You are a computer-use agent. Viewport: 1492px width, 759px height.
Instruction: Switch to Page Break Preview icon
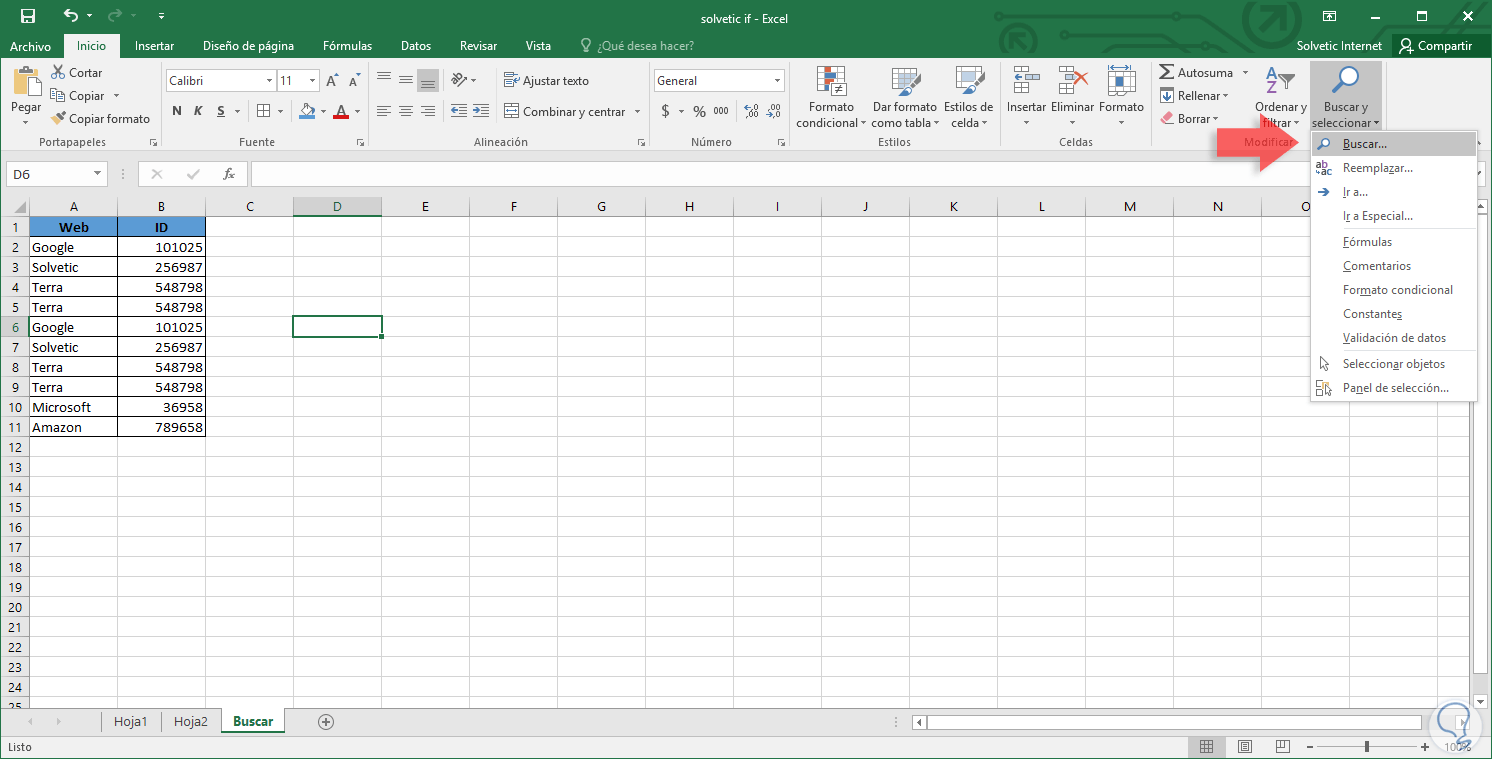pos(1282,746)
